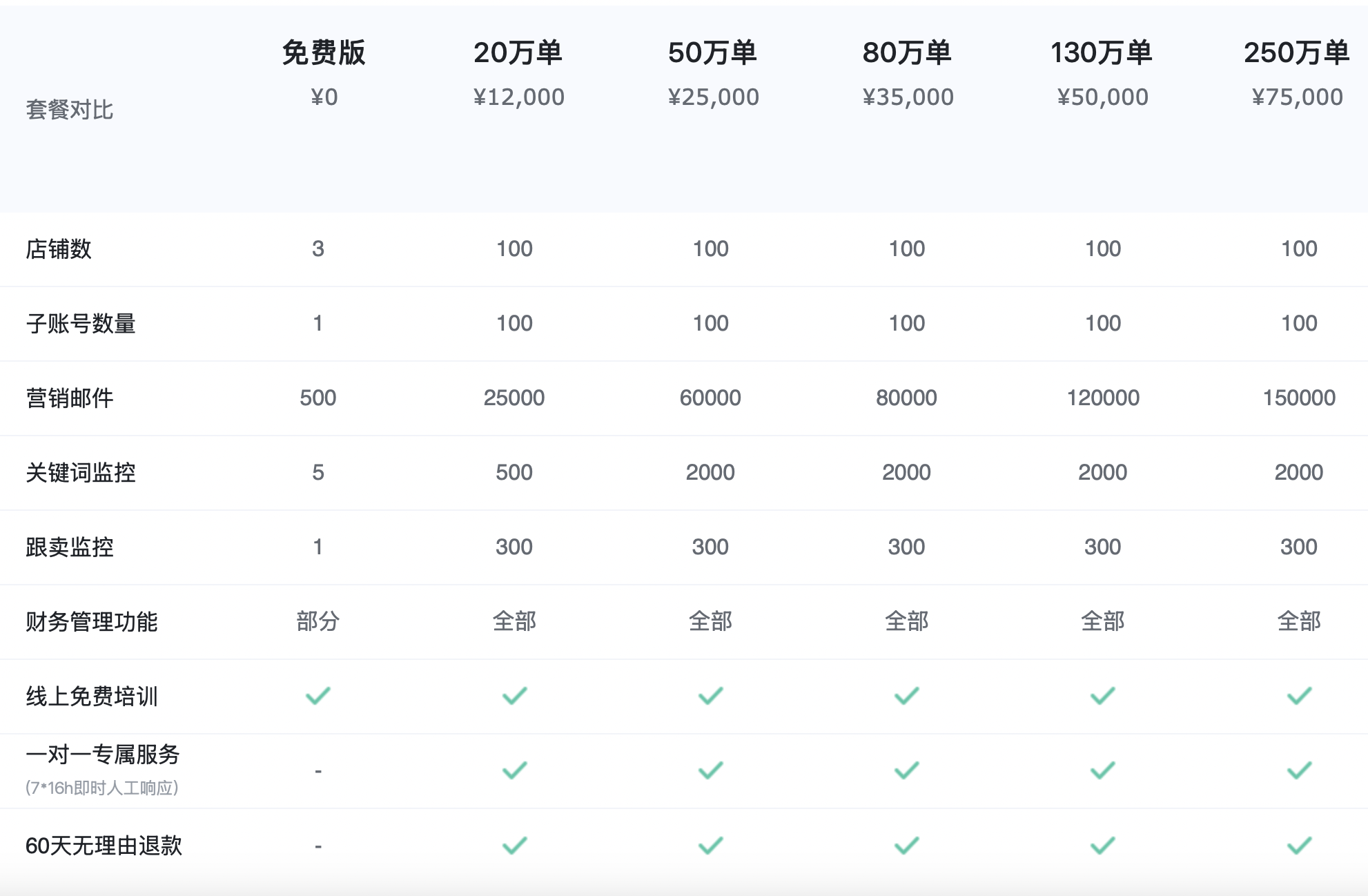Click the 套餐对比 label
The image size is (1368, 896).
click(x=70, y=110)
